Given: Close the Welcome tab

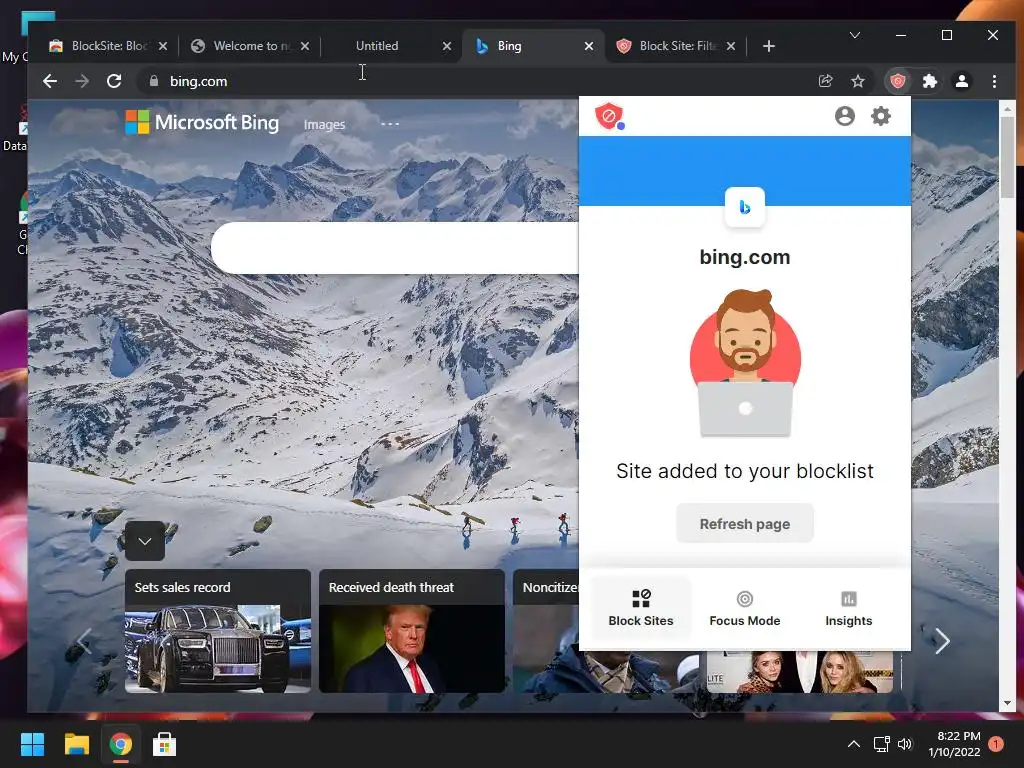Looking at the screenshot, I should pos(305,46).
